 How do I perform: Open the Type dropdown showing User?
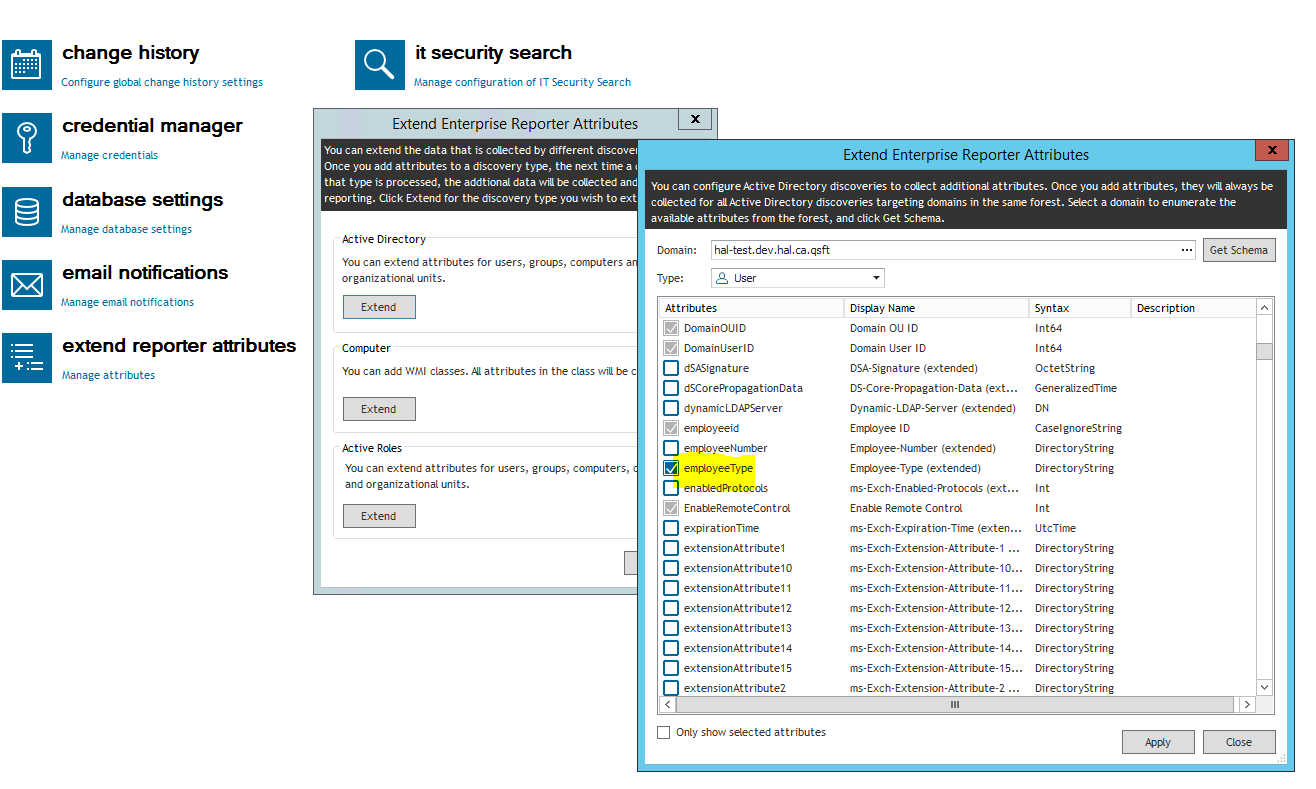tap(798, 278)
